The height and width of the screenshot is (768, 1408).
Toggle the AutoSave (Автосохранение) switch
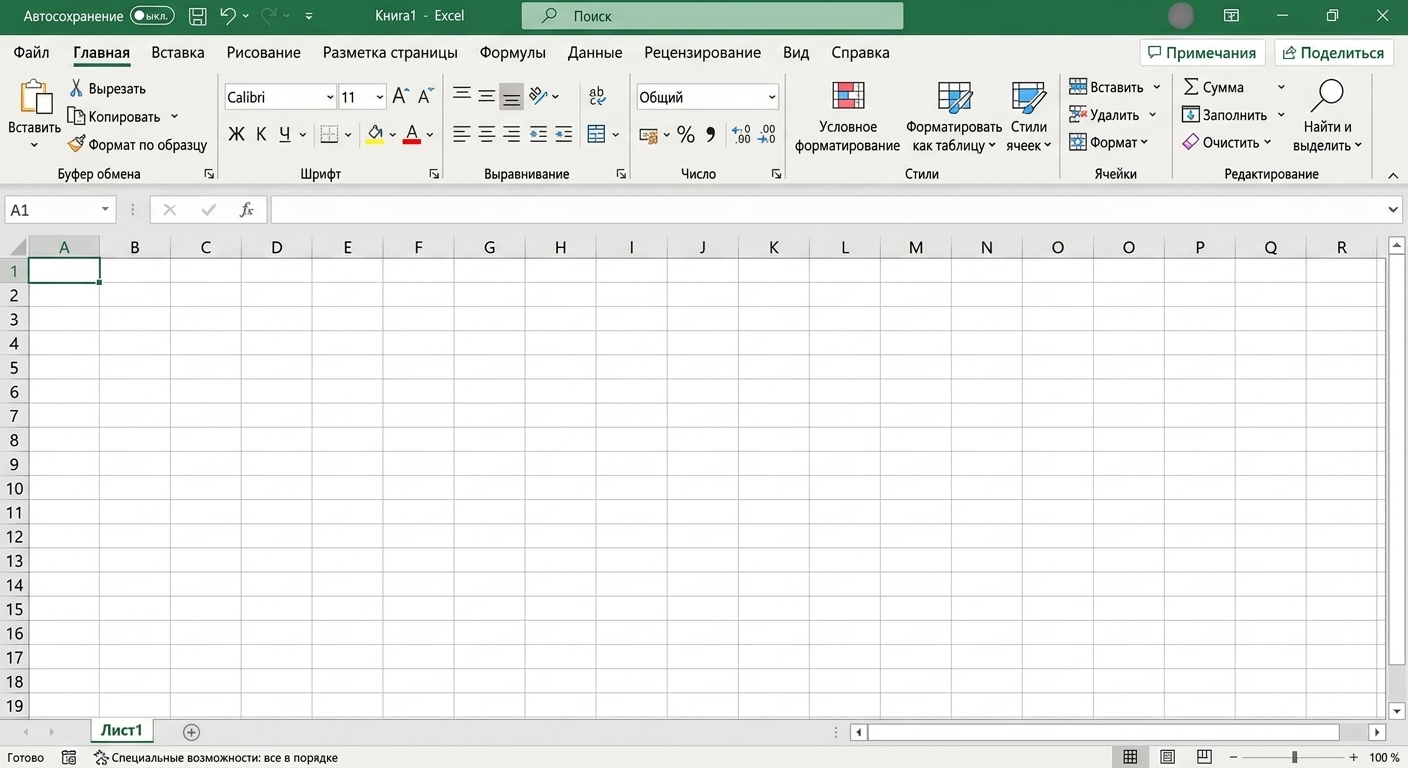(152, 16)
